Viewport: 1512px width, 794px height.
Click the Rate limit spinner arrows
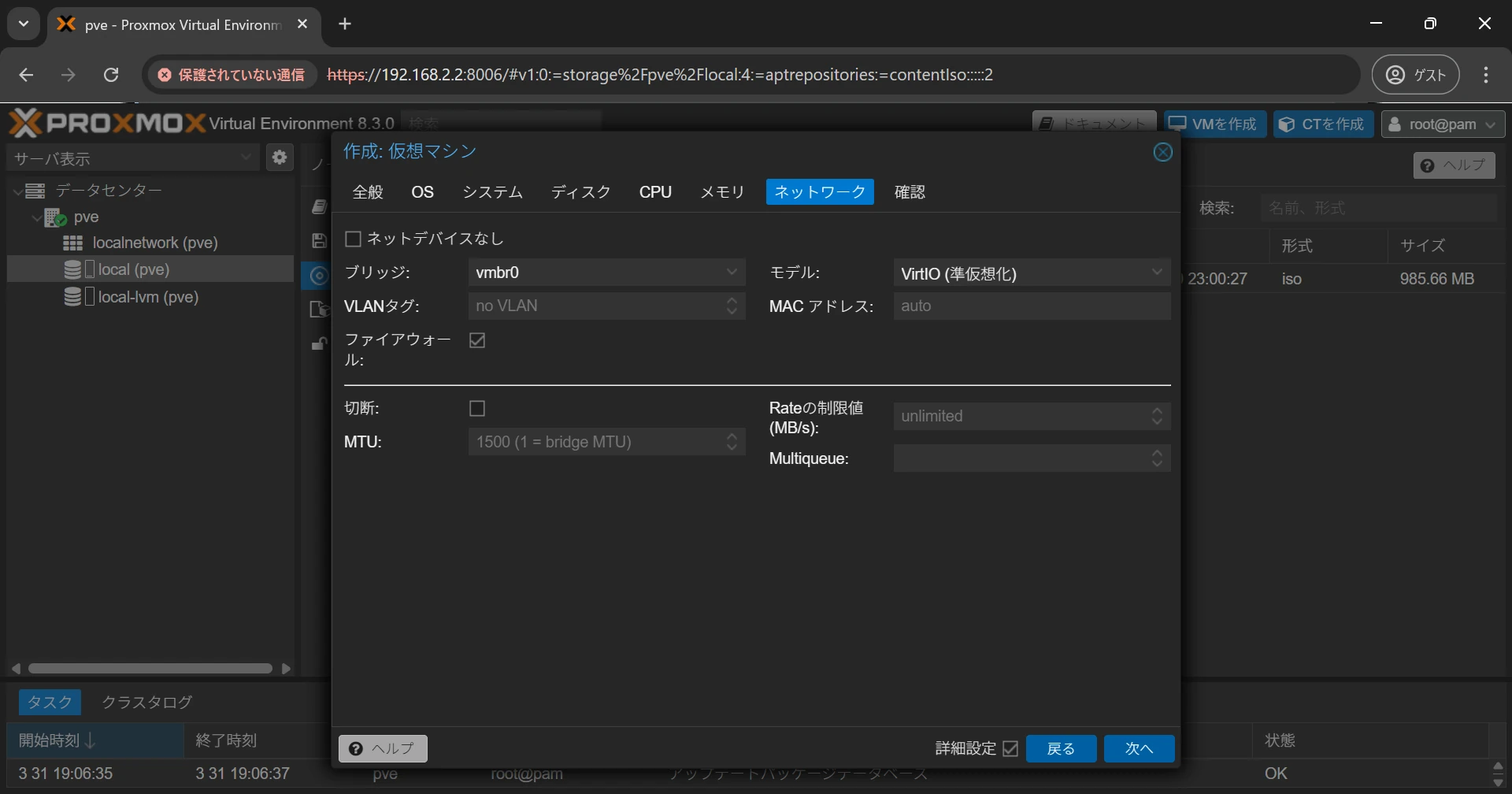1157,416
